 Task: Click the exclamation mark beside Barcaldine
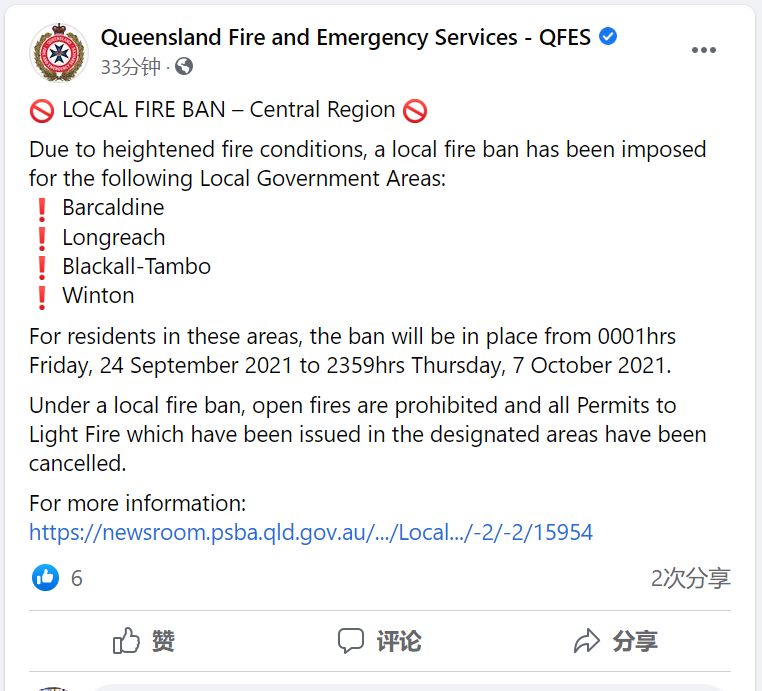pos(42,209)
